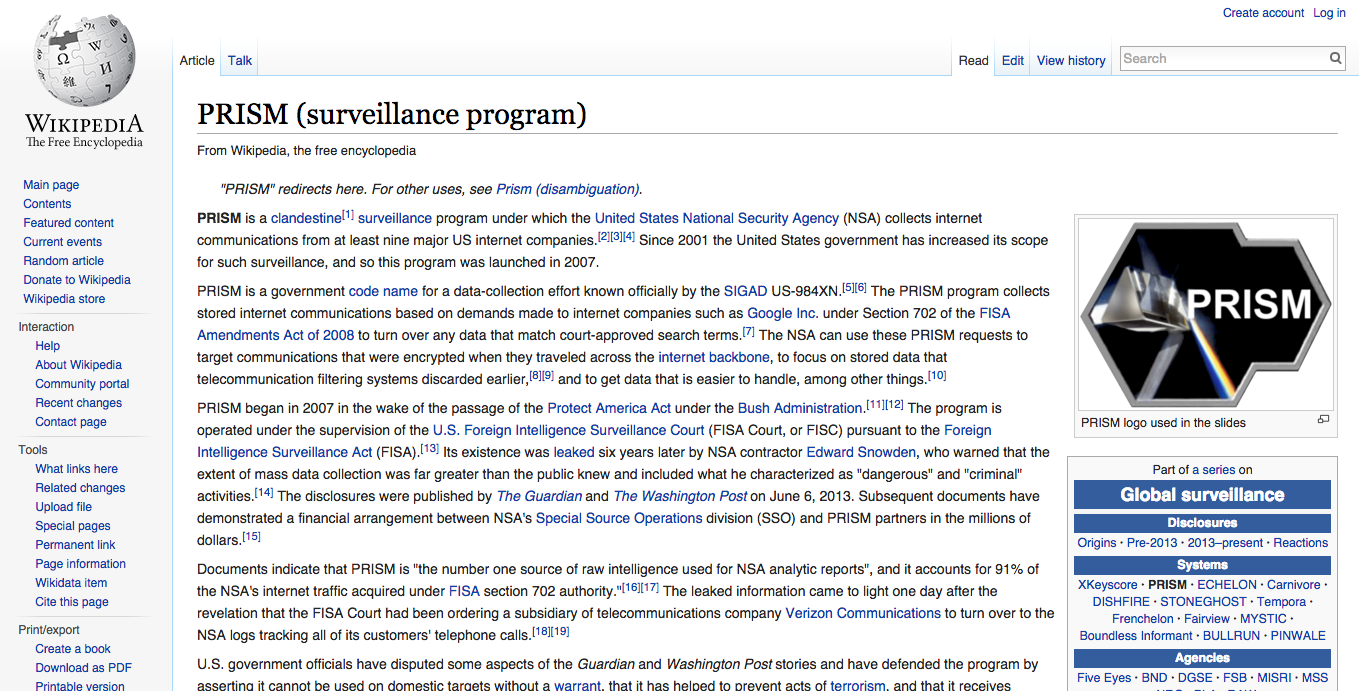This screenshot has width=1359, height=691.
Task: Click the search magnifier icon
Action: (x=1335, y=58)
